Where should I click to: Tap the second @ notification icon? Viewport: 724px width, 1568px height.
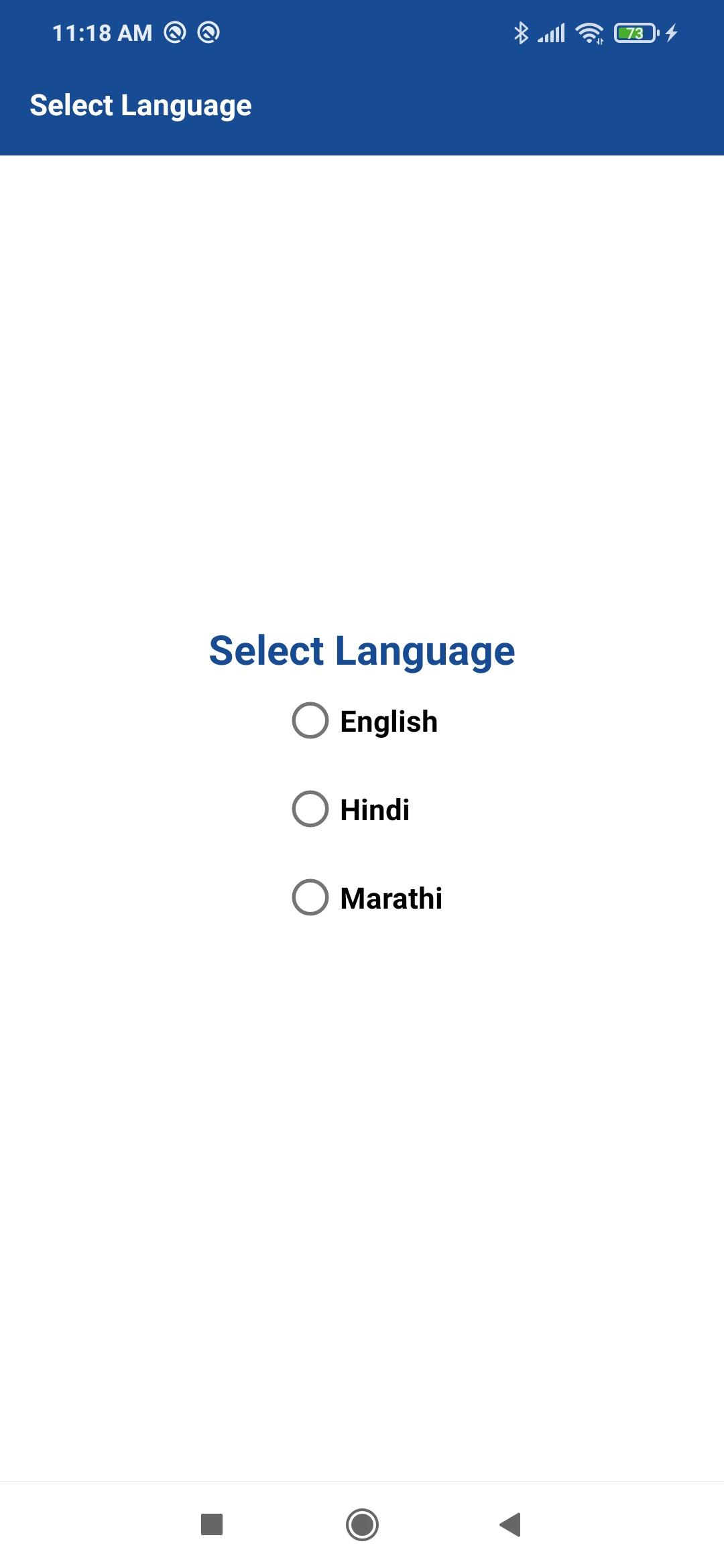208,32
